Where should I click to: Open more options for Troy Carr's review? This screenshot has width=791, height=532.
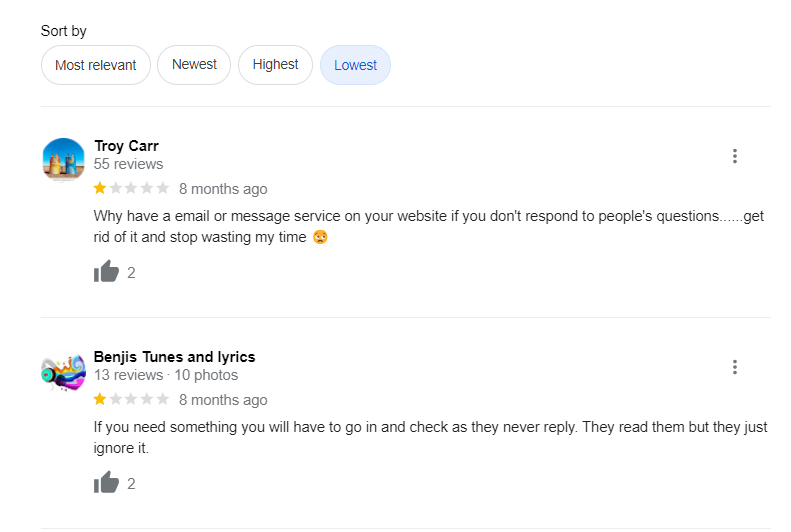click(735, 156)
